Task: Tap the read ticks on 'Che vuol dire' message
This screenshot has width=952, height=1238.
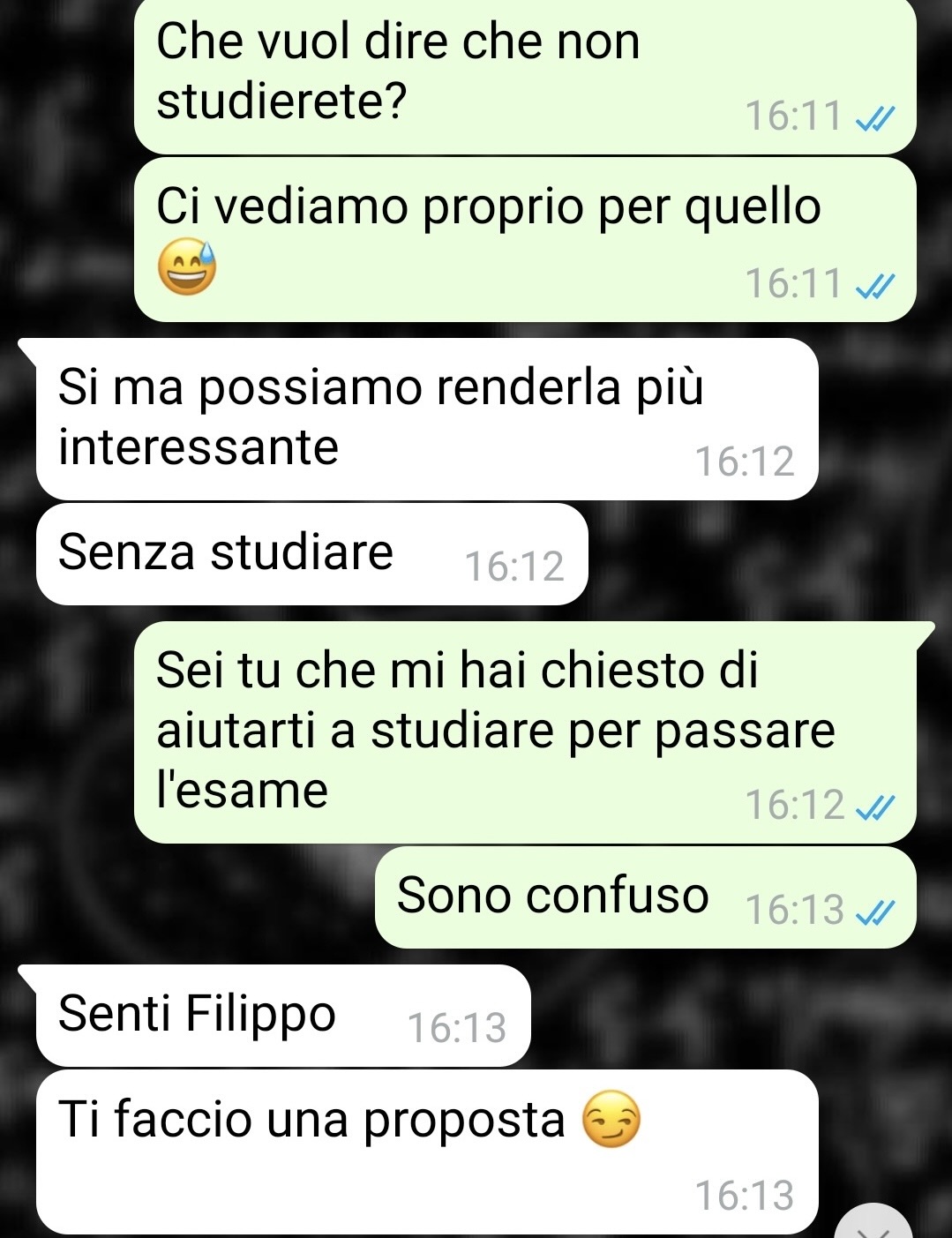Action: point(876,116)
